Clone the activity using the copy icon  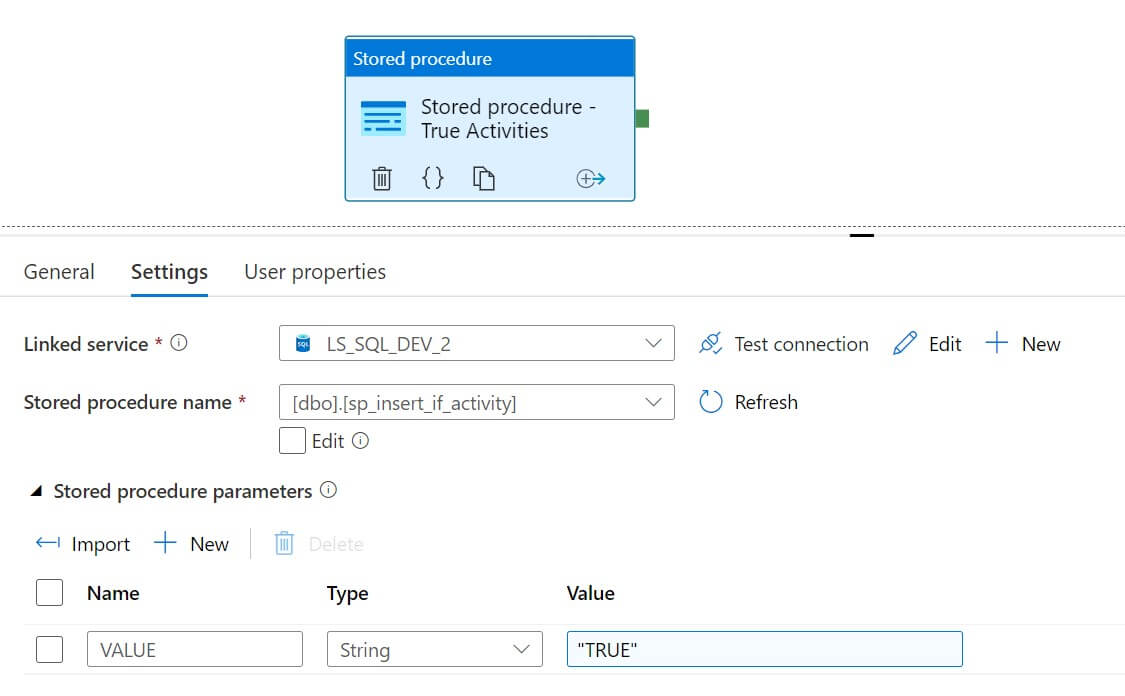click(484, 179)
